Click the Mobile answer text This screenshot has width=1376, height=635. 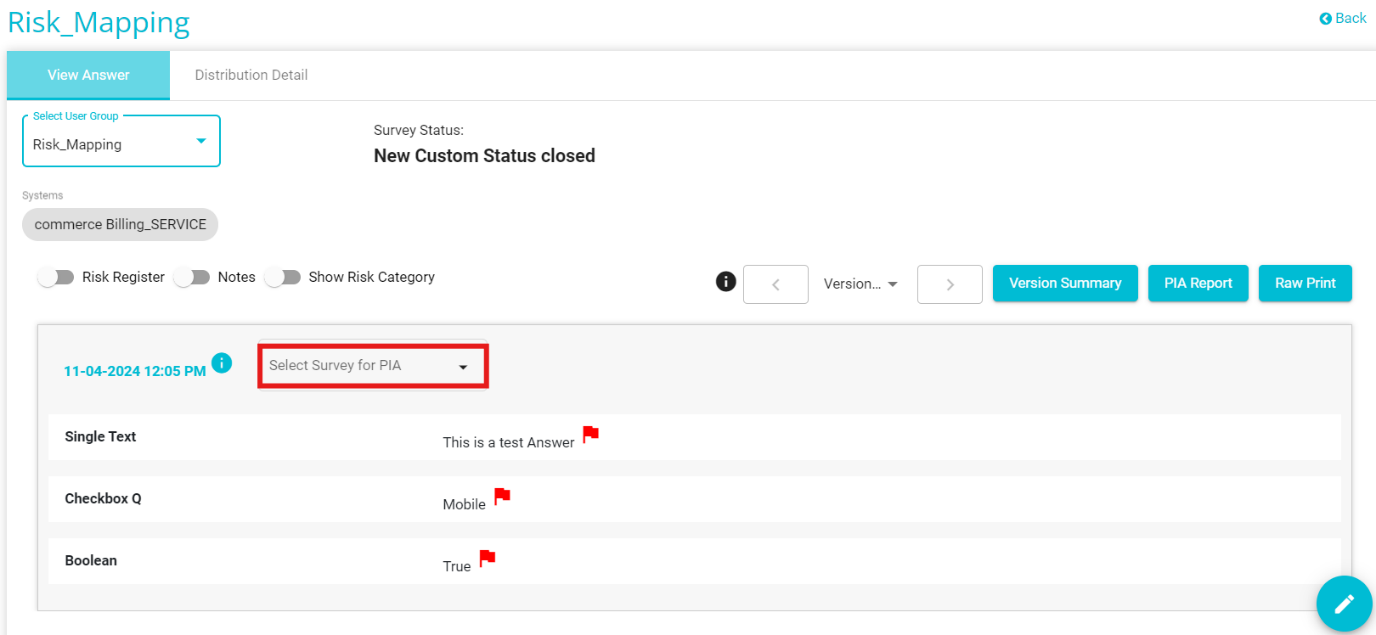pyautogui.click(x=464, y=504)
